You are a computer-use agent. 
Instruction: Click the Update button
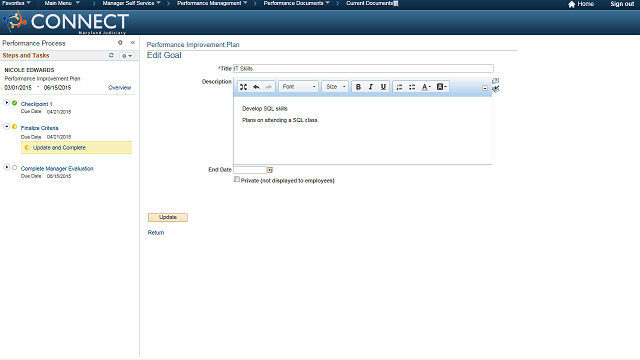pos(168,217)
